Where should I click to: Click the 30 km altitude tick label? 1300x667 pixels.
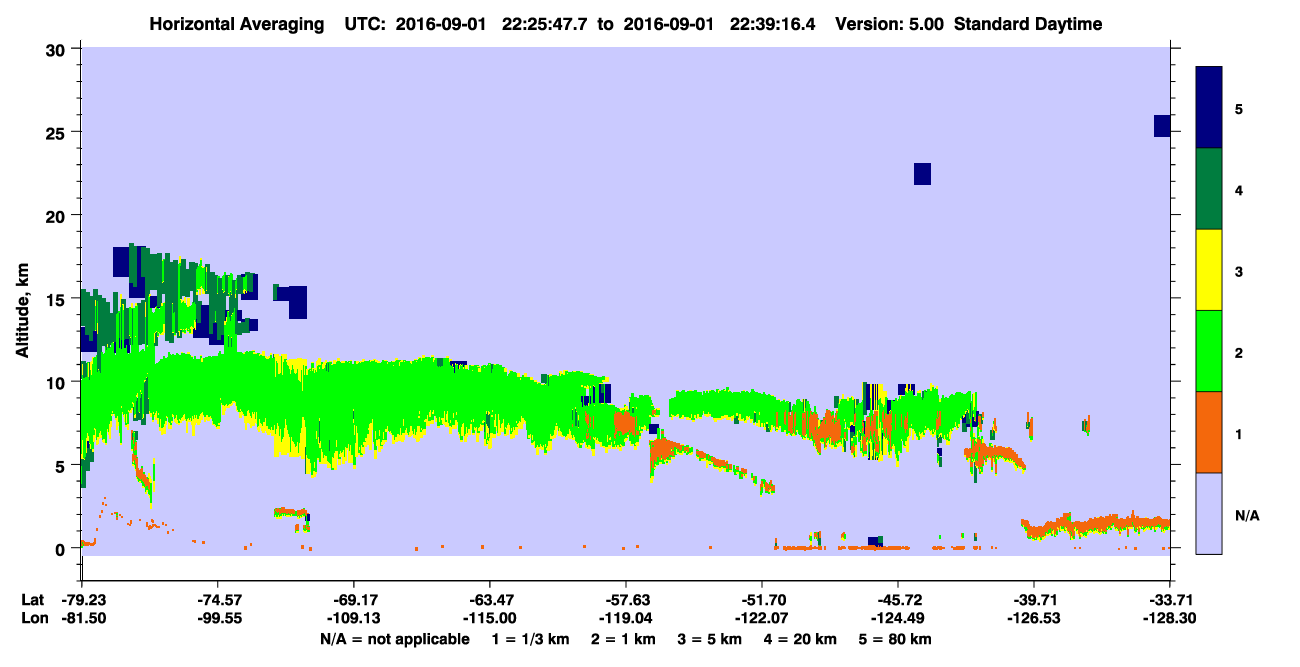click(56, 49)
